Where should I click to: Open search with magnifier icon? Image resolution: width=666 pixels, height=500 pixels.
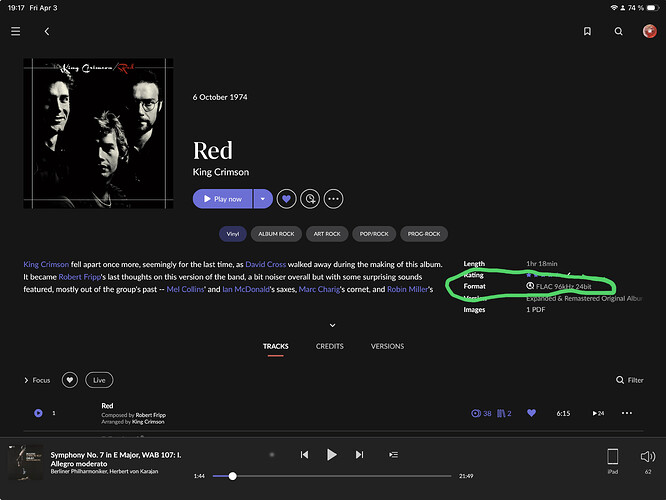coord(618,31)
